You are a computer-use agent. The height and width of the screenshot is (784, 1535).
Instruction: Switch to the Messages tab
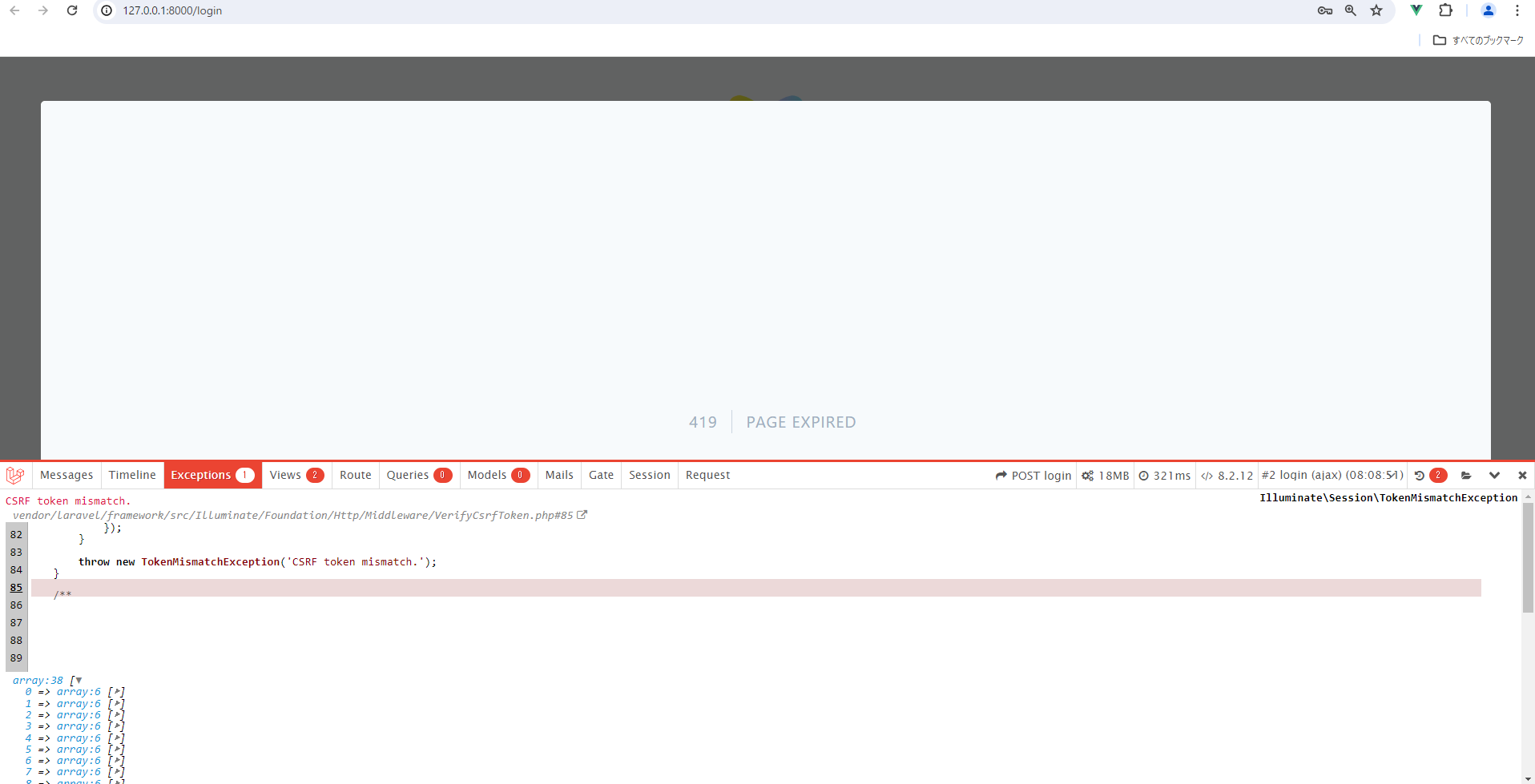66,475
